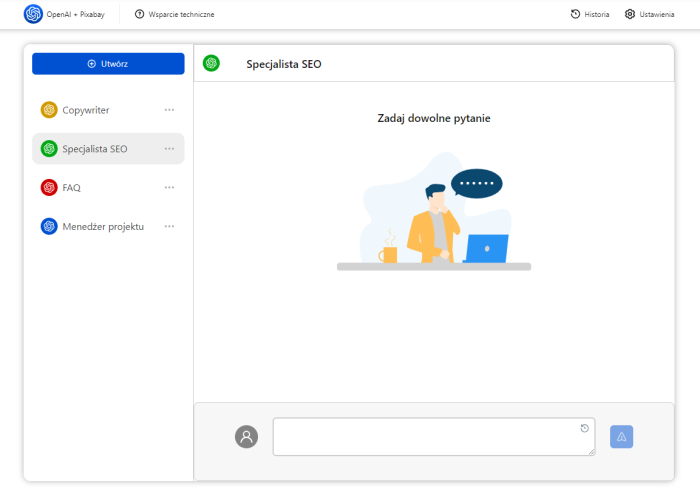Select the FAQ chat entry
700x495 pixels.
coord(72,188)
